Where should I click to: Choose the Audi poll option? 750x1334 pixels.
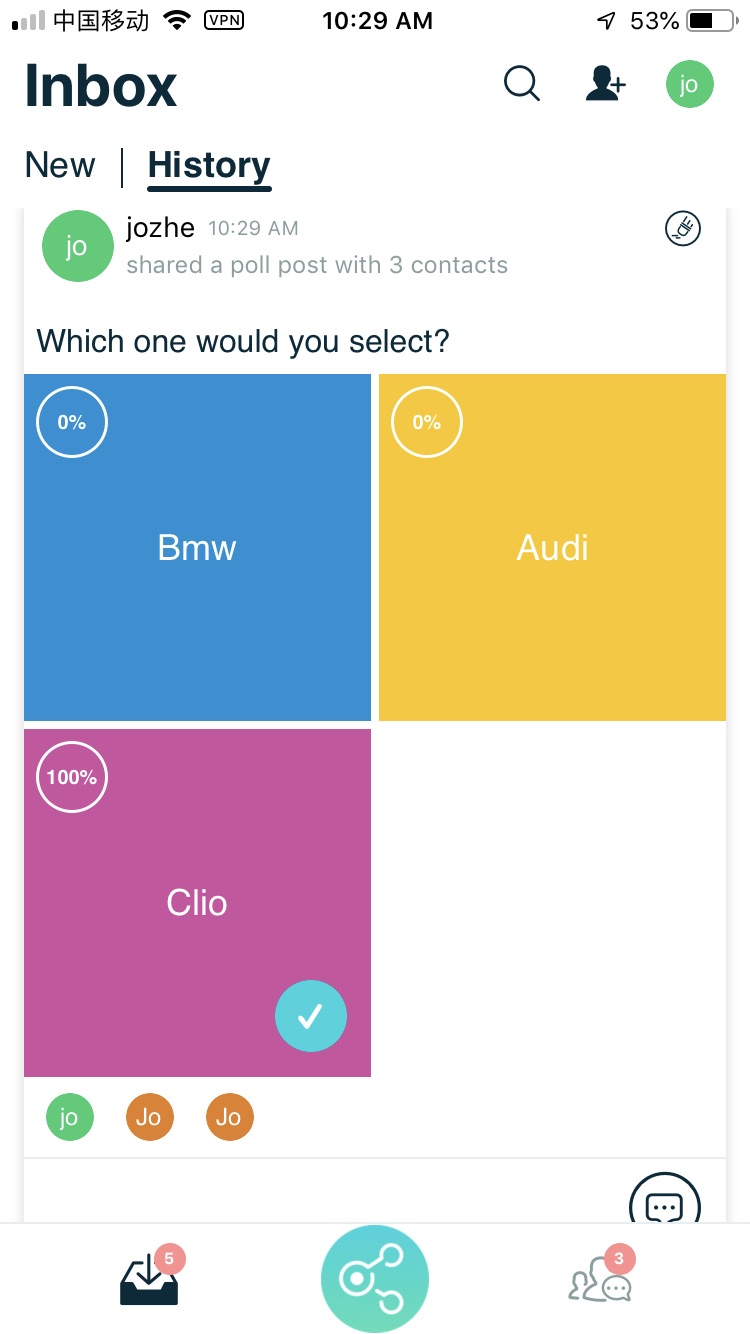click(x=552, y=547)
